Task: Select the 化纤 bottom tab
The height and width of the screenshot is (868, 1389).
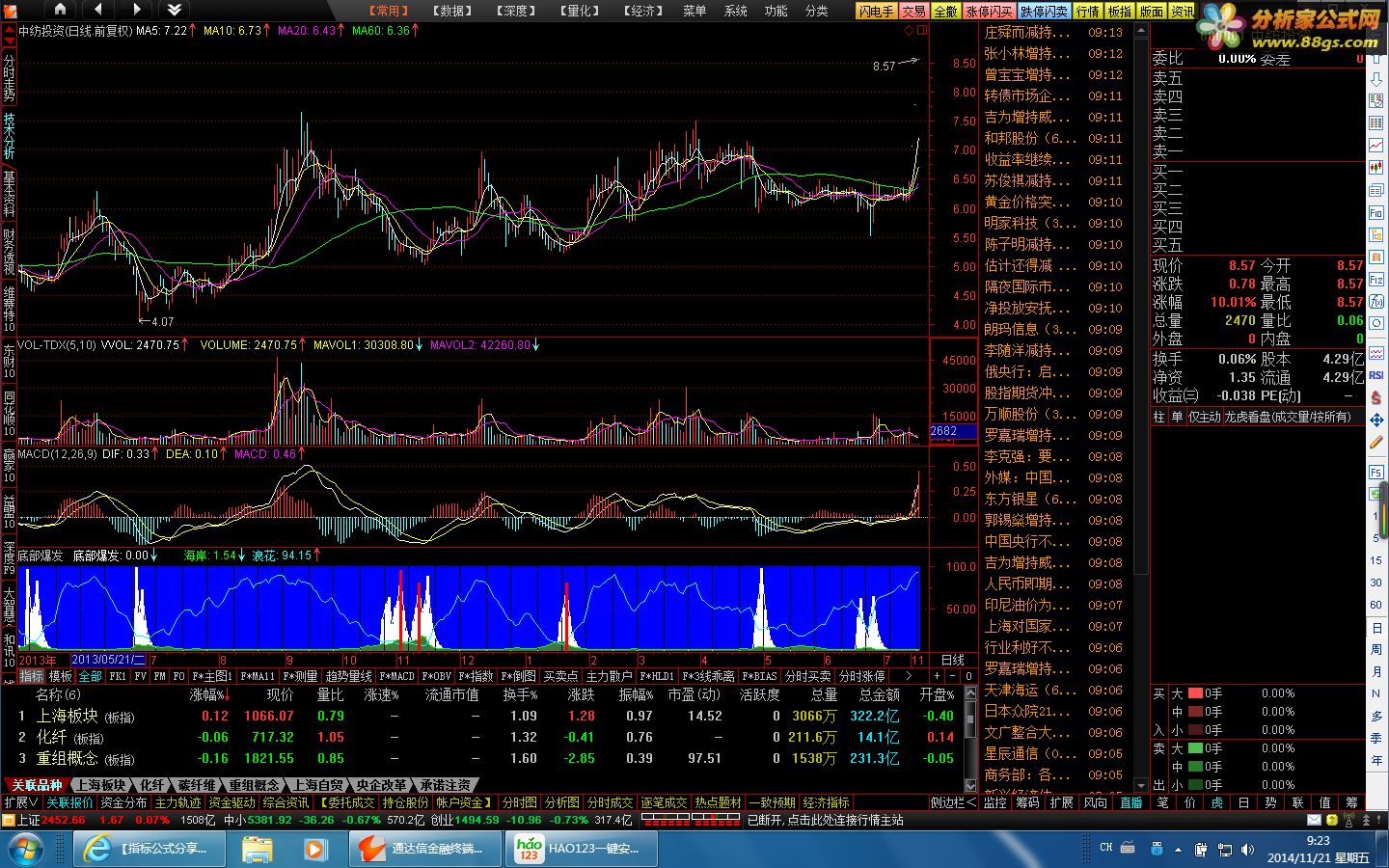Action: pyautogui.click(x=152, y=785)
